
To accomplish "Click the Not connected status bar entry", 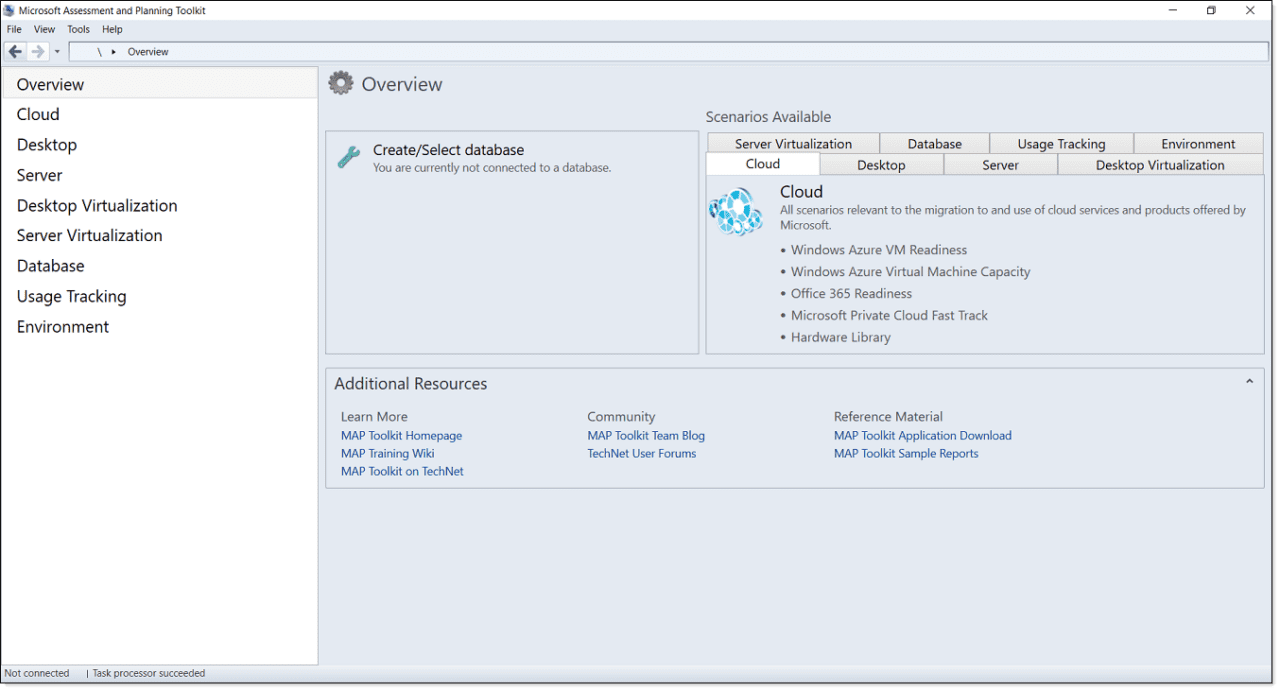I will 37,673.
